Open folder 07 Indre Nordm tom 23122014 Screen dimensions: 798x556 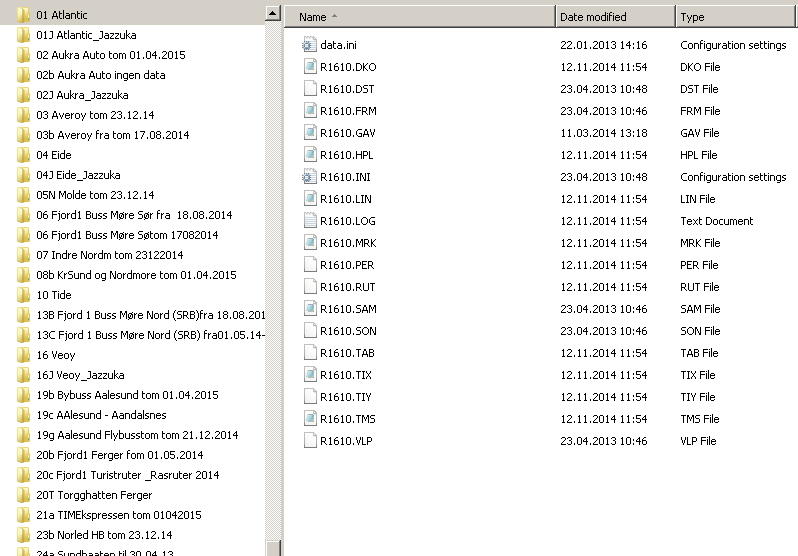110,255
